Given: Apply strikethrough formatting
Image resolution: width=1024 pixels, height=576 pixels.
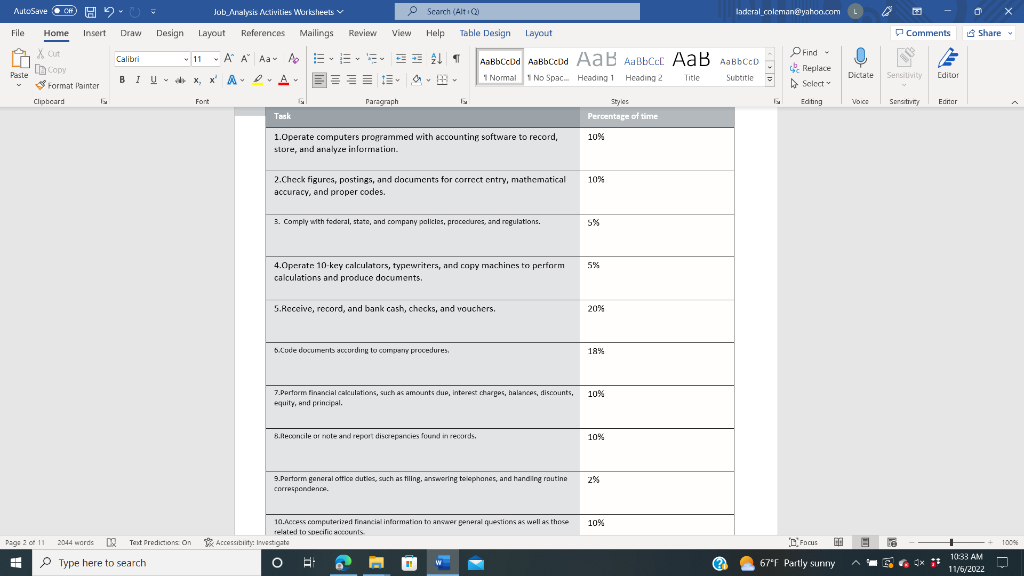Looking at the screenshot, I should pyautogui.click(x=180, y=79).
